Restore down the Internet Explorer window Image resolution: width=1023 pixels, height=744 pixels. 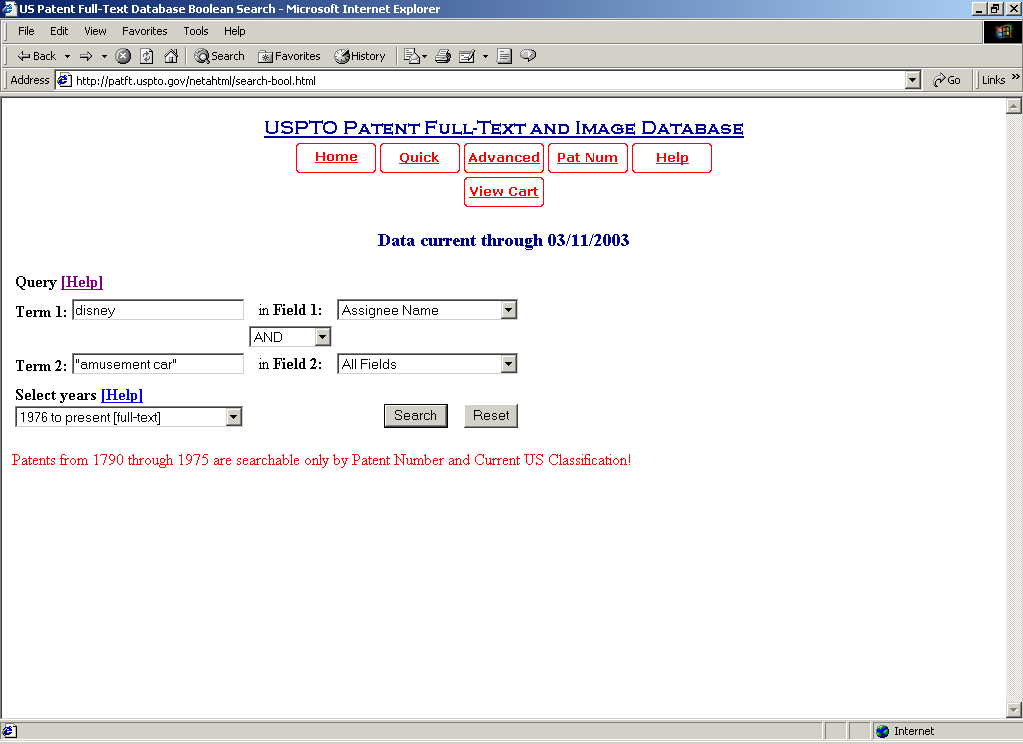point(995,8)
